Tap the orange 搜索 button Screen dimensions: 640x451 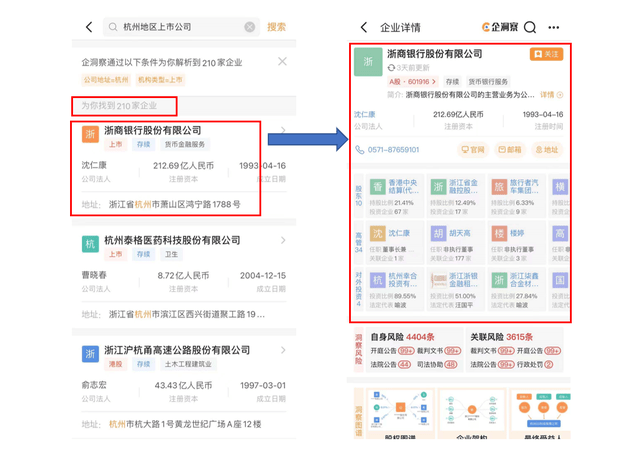click(276, 27)
